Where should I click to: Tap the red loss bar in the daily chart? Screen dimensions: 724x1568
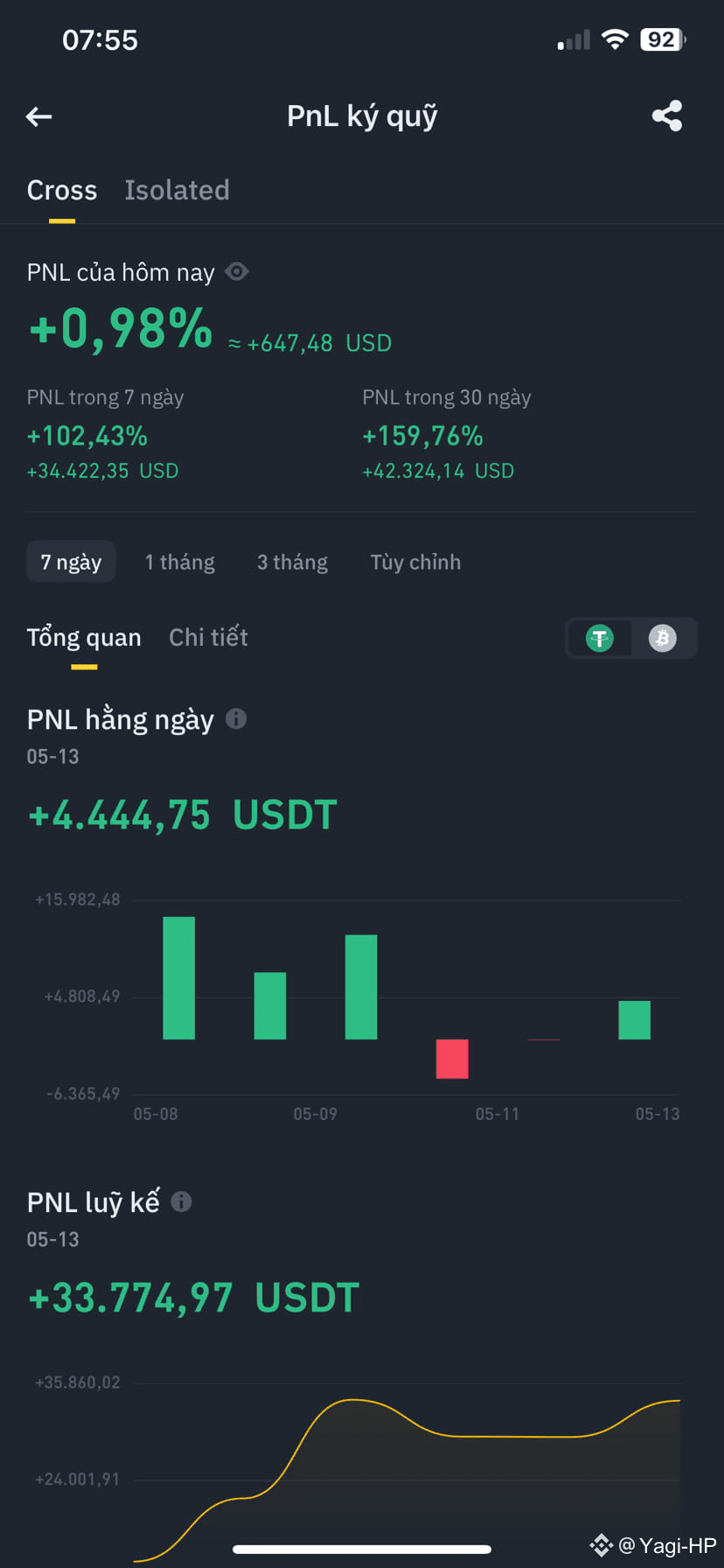pos(452,1059)
